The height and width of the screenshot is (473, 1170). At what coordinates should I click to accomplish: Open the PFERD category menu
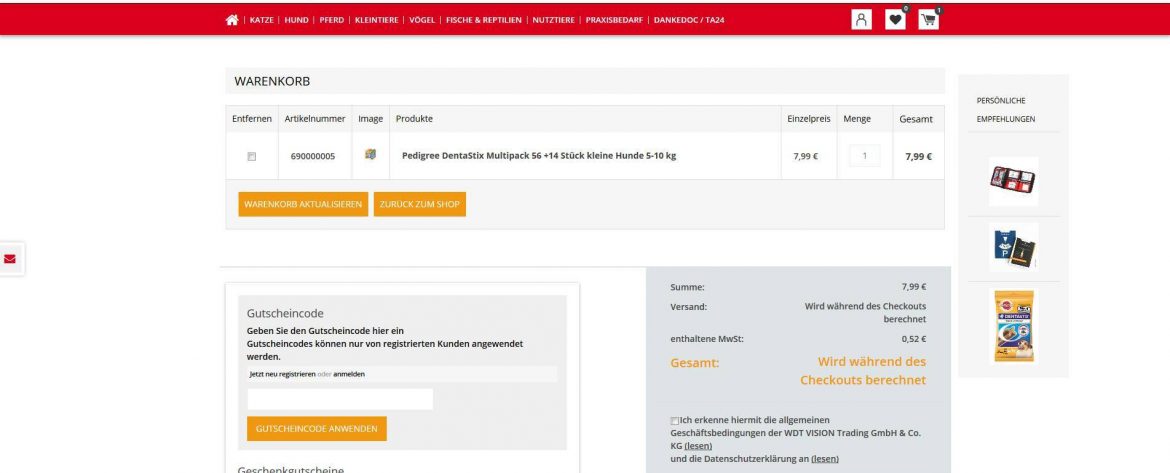click(x=331, y=20)
